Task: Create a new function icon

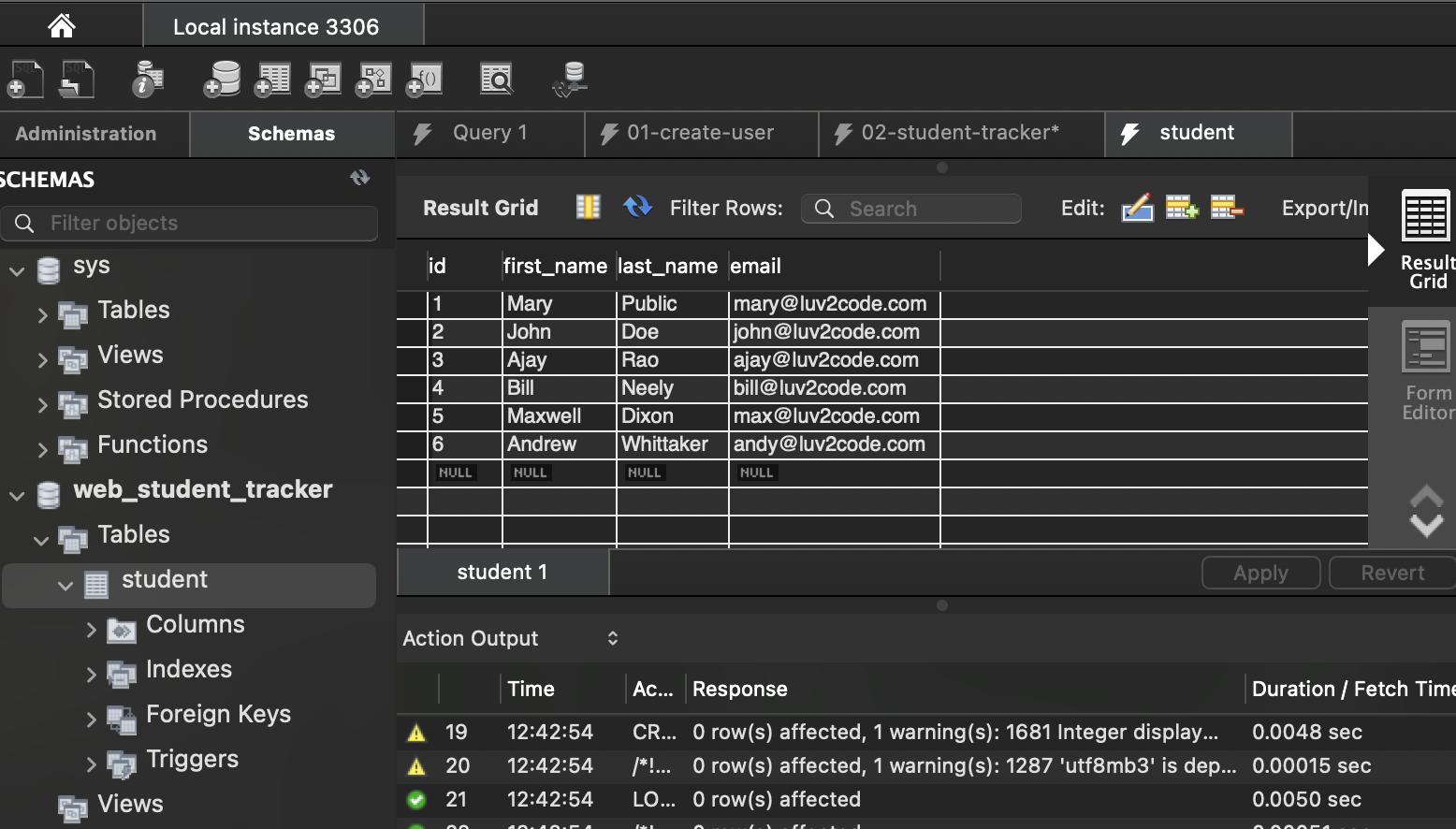Action: [x=424, y=80]
